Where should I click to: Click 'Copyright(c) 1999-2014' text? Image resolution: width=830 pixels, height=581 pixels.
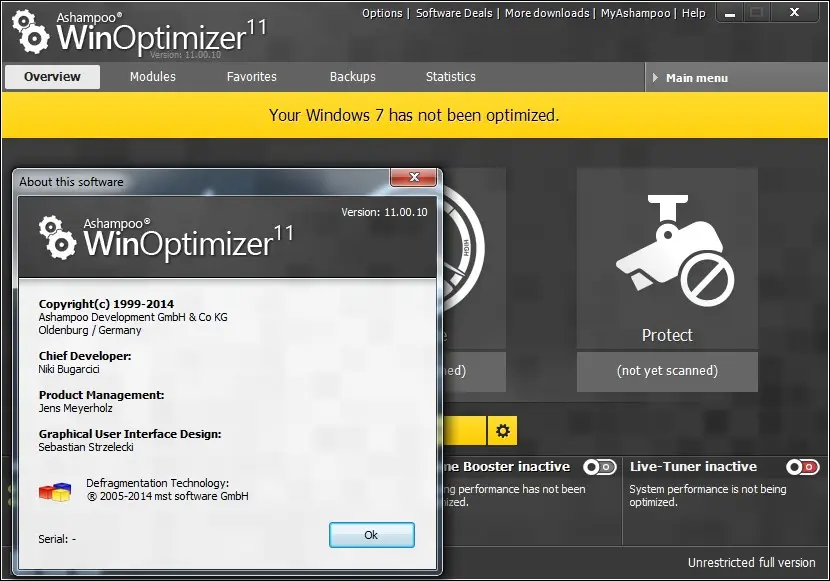point(106,304)
